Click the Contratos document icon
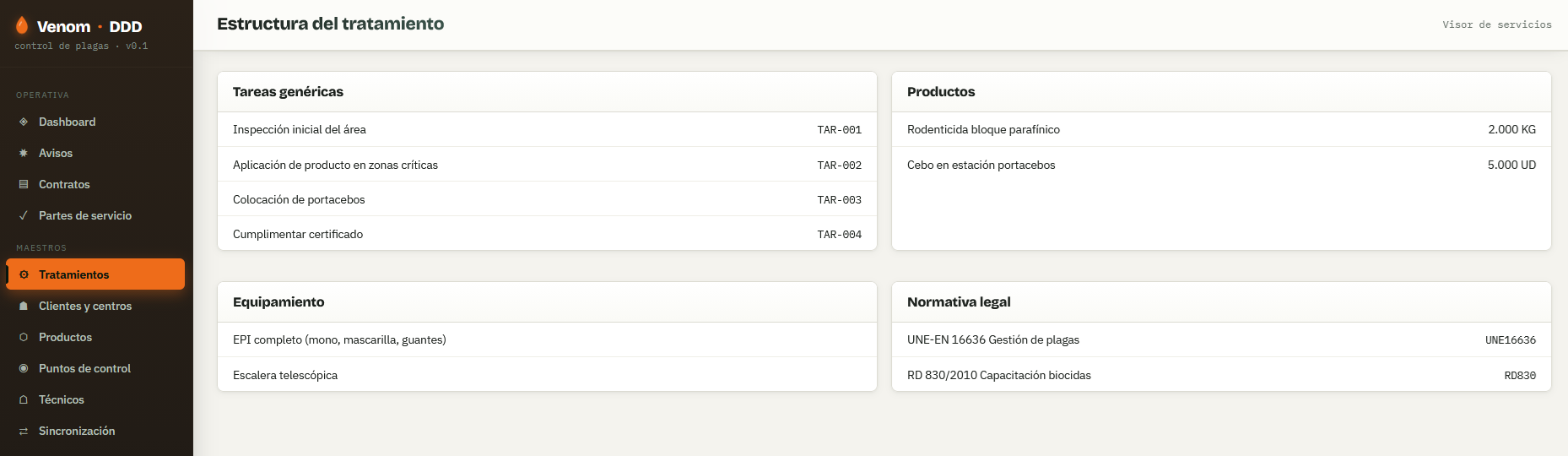Image resolution: width=1568 pixels, height=456 pixels. click(x=24, y=184)
